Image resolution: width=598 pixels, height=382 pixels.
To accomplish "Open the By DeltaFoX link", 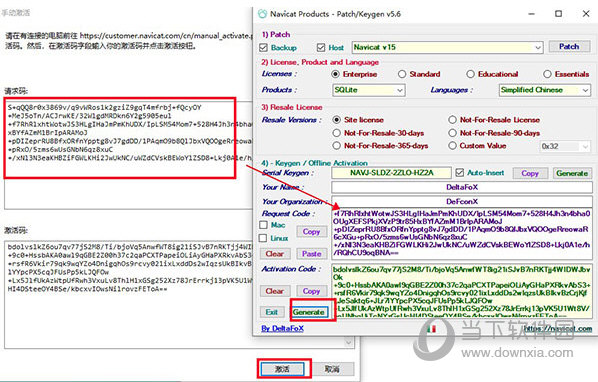I will pos(283,328).
